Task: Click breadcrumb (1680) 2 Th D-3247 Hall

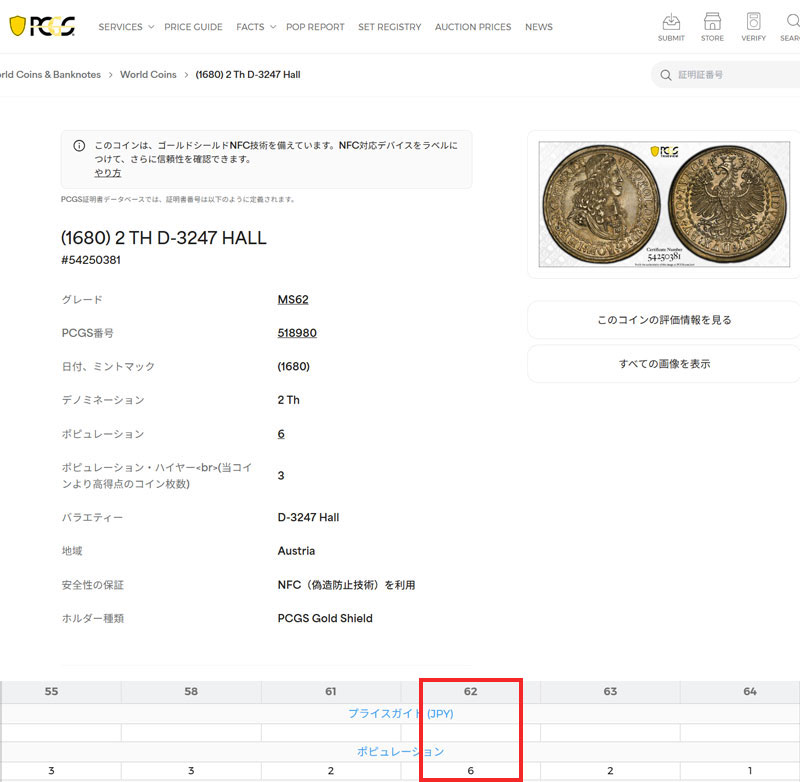Action: (248, 74)
